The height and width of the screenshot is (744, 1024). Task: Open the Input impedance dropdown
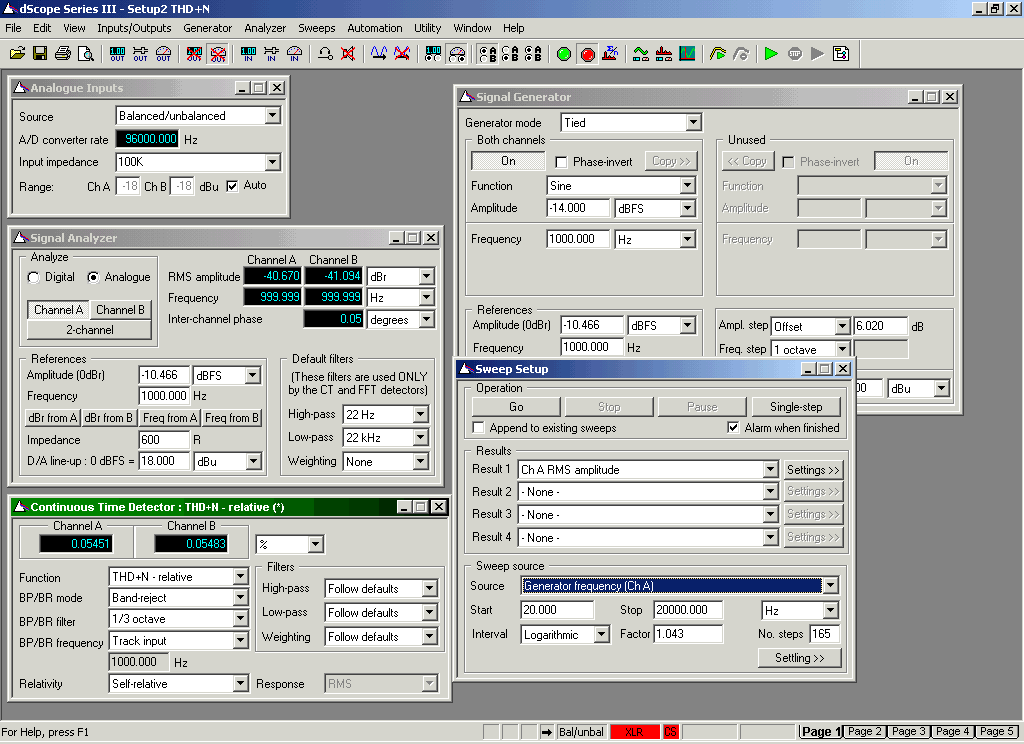pyautogui.click(x=273, y=161)
